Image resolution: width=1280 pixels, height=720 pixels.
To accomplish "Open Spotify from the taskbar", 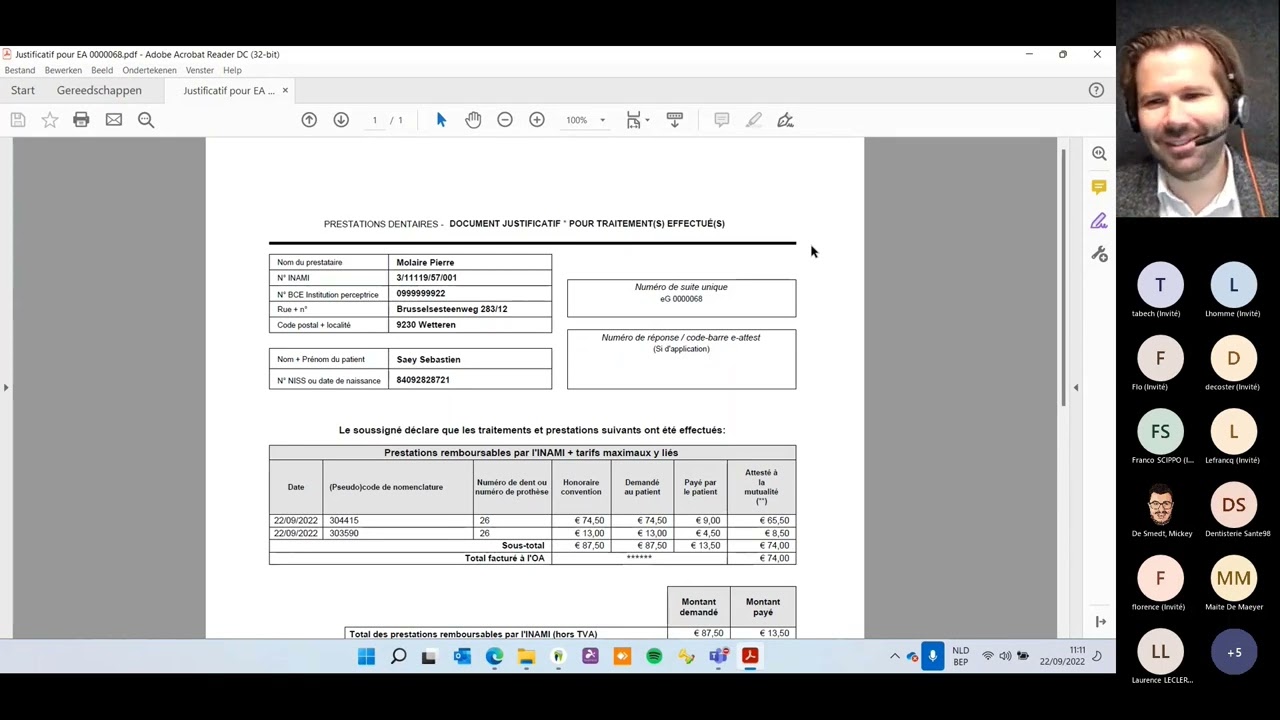I will [x=654, y=656].
